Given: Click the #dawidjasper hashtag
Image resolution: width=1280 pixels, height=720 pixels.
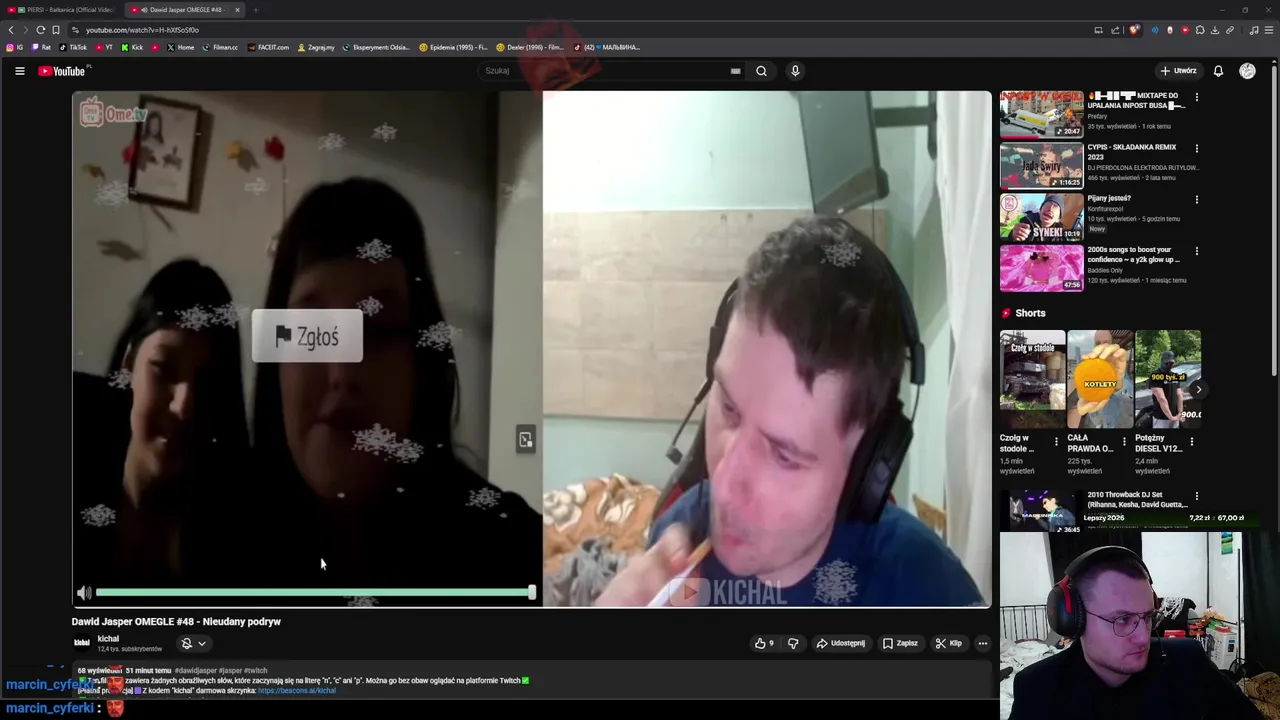Looking at the screenshot, I should pos(197,670).
